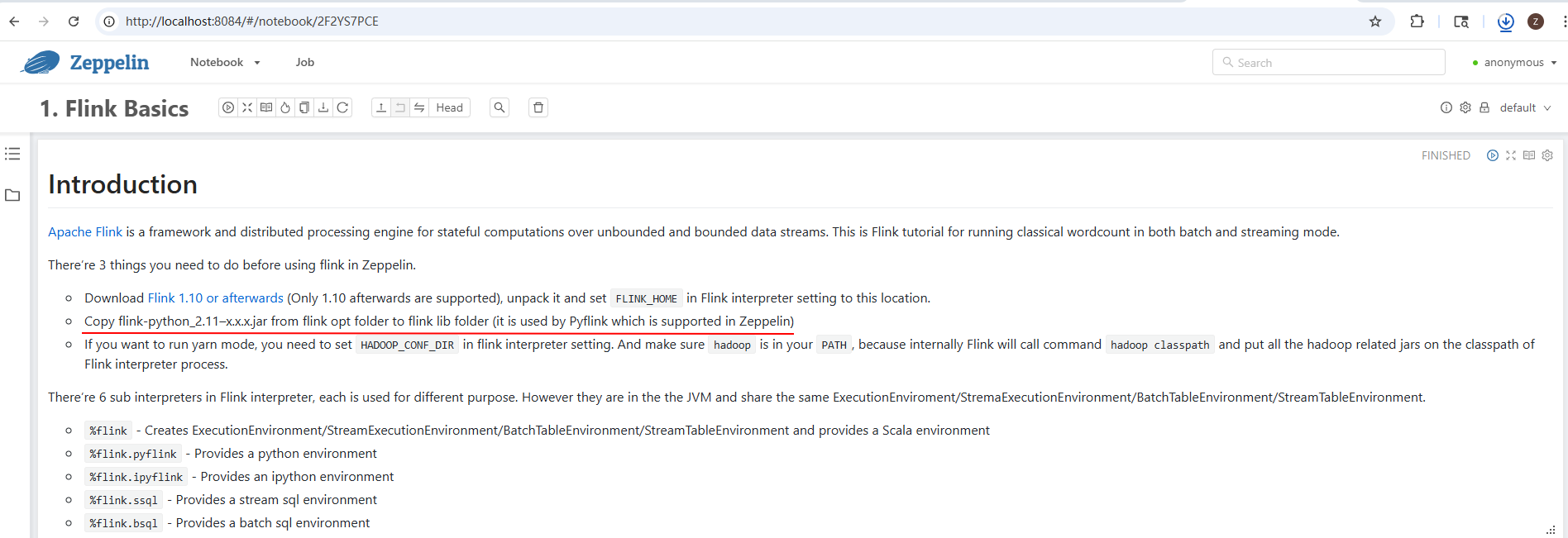Clone this note with the copy icon

tap(304, 107)
